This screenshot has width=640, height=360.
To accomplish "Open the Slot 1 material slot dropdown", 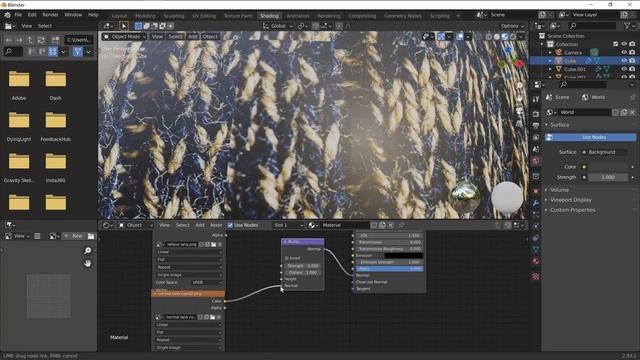I will click(x=289, y=225).
